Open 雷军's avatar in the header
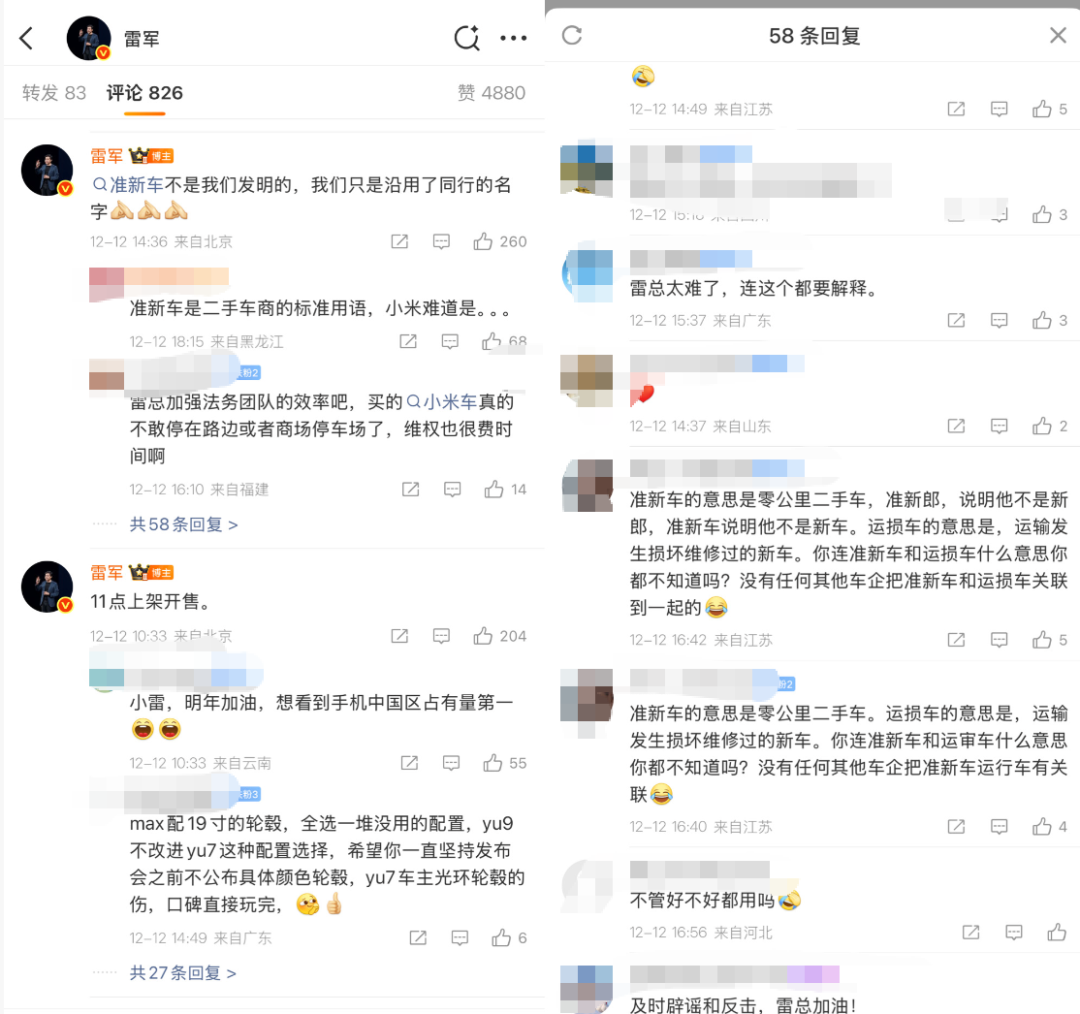Image resolution: width=1080 pixels, height=1014 pixels. (89, 38)
